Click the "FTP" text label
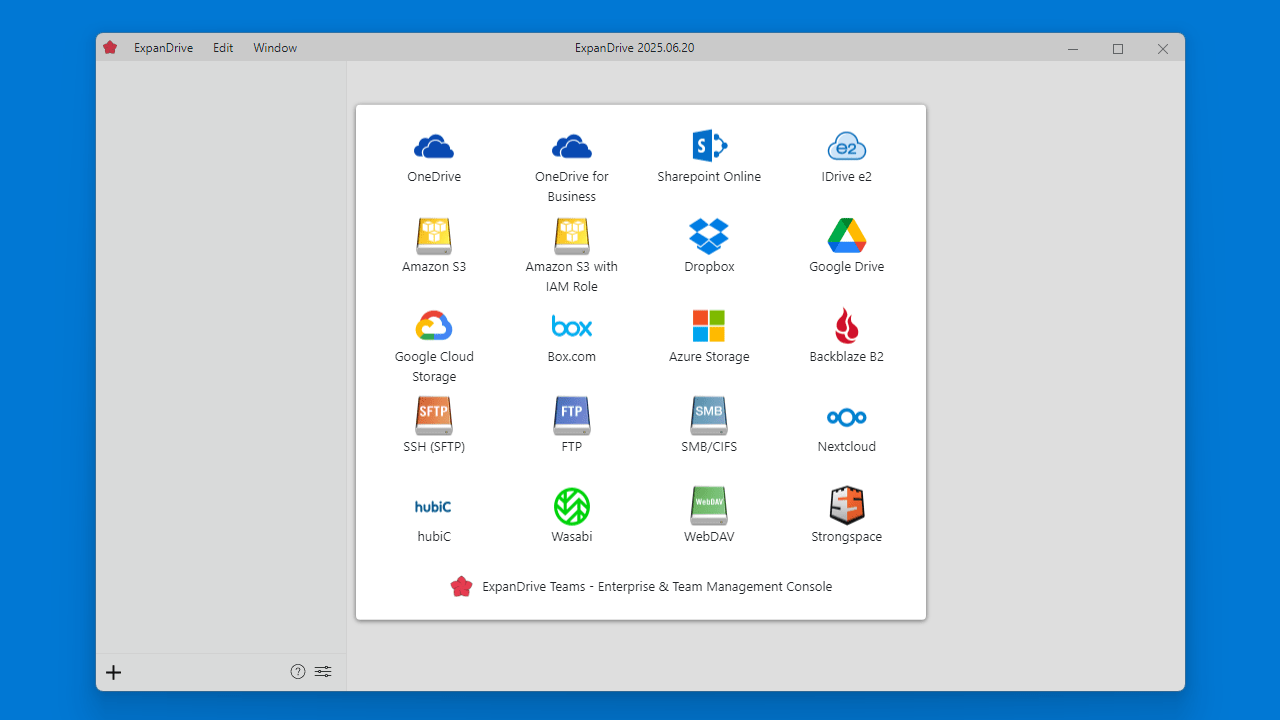This screenshot has width=1280, height=720. pos(572,447)
